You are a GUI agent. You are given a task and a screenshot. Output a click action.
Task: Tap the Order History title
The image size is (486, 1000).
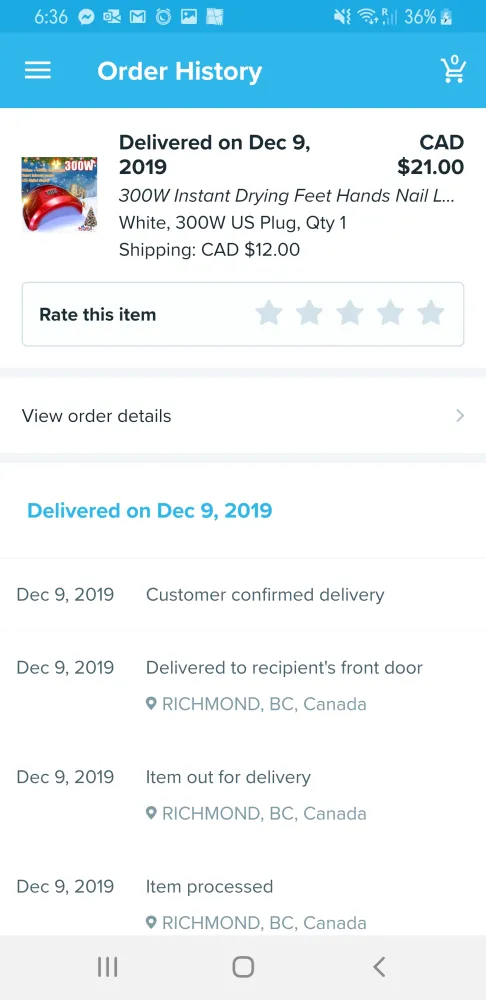(x=179, y=71)
